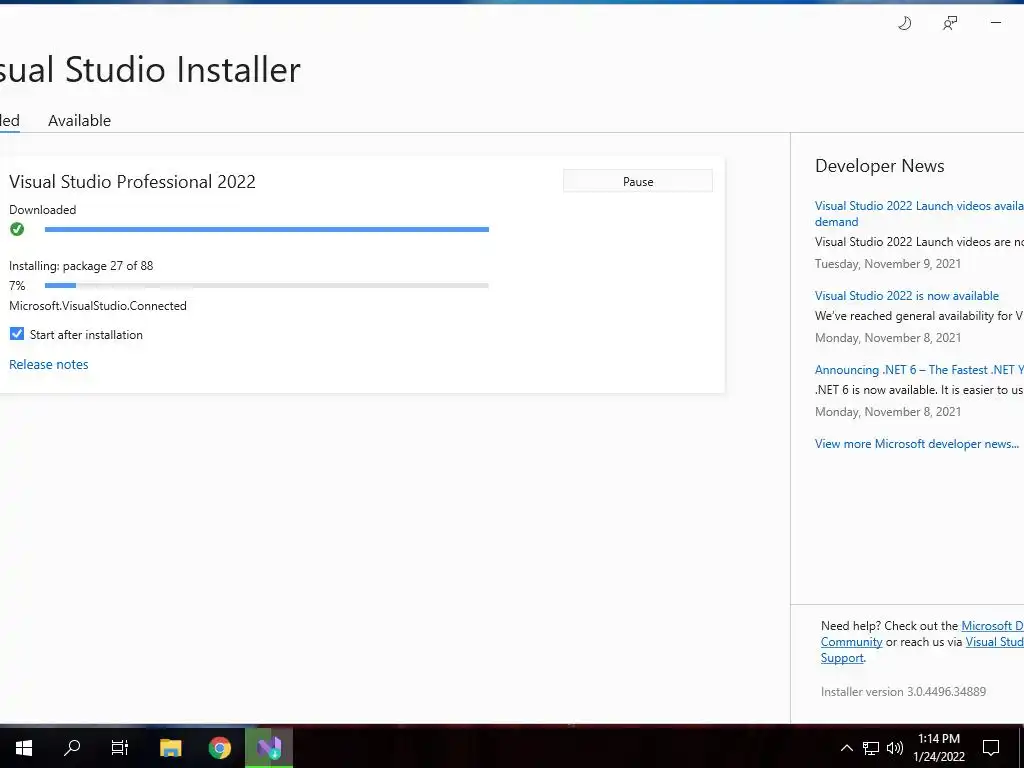Open the network status tray icon
1024x768 pixels.
click(871, 748)
